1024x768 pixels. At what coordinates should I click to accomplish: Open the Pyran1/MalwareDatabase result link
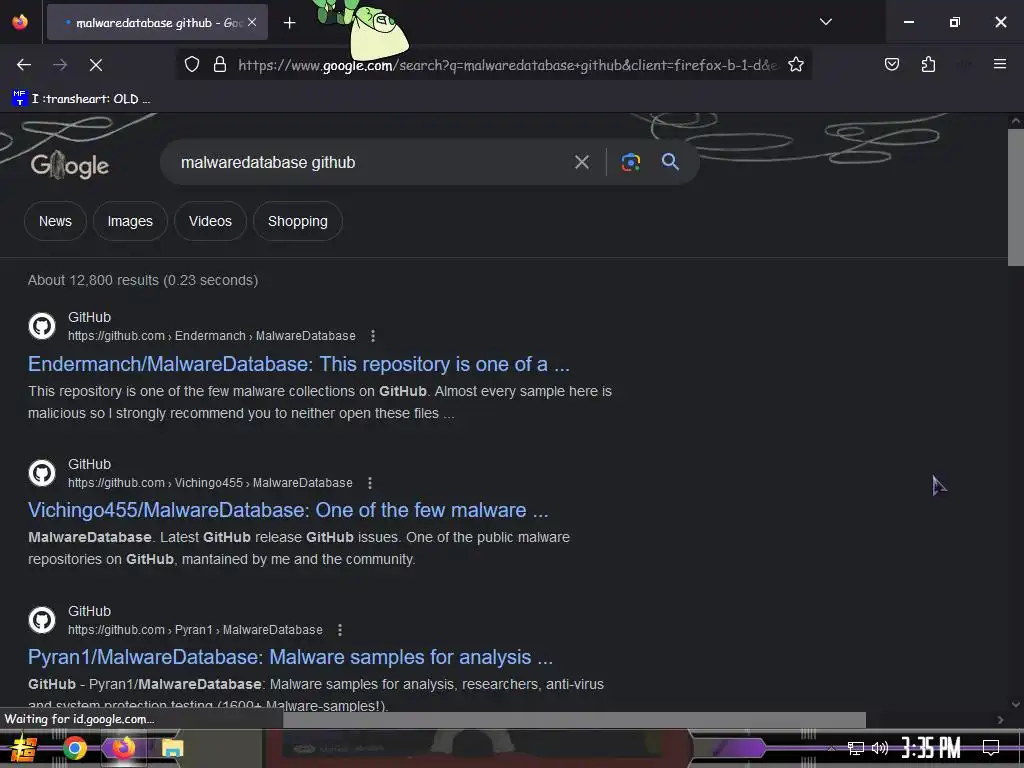[x=291, y=657]
